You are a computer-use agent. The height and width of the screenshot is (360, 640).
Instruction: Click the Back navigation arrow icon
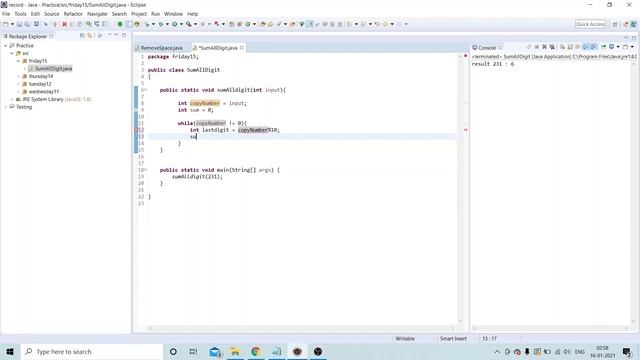click(x=385, y=24)
